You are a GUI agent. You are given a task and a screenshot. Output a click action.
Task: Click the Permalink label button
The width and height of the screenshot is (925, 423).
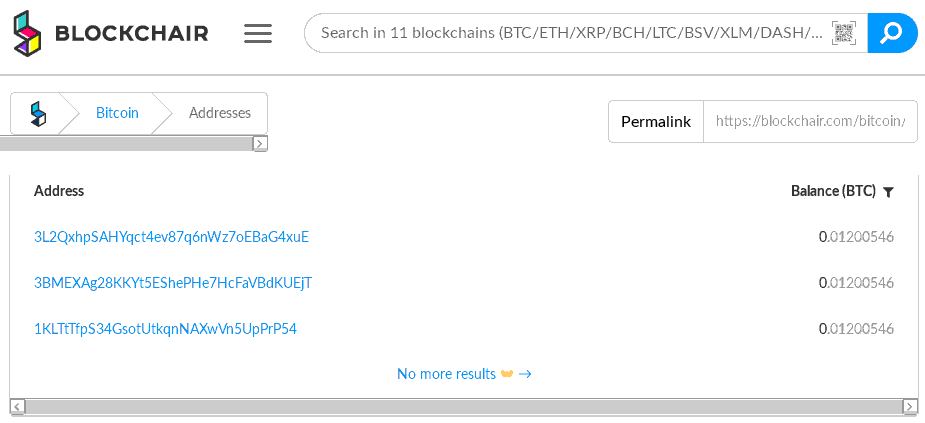pos(656,122)
